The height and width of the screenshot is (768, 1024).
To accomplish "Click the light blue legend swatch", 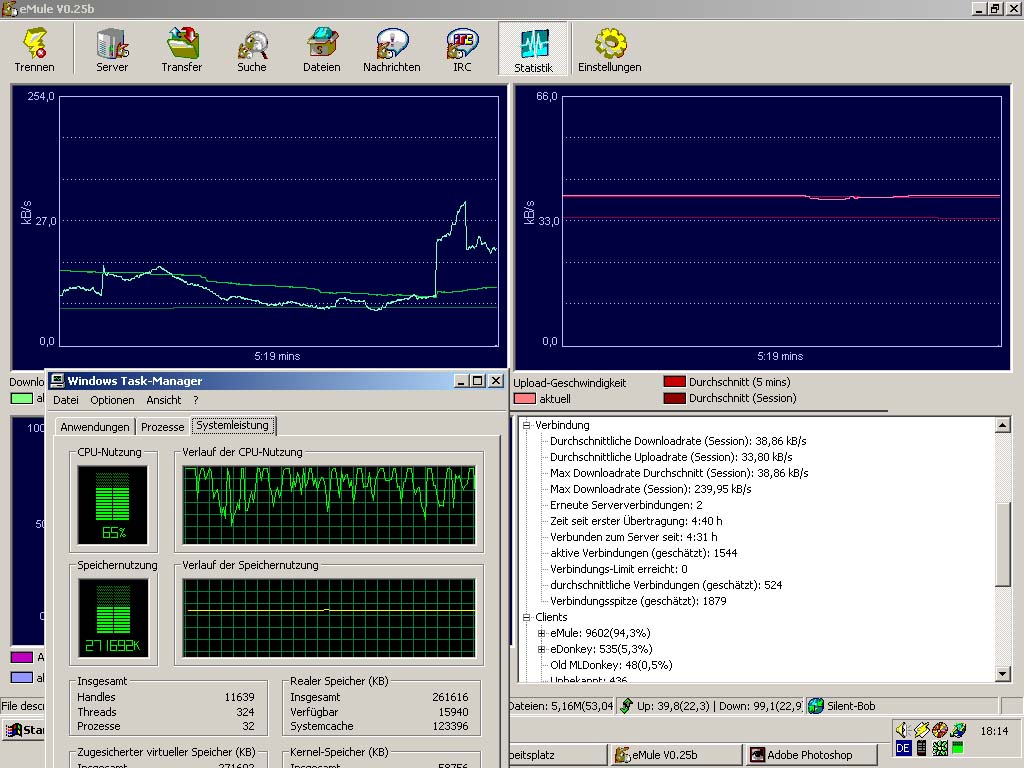I will click(22, 678).
